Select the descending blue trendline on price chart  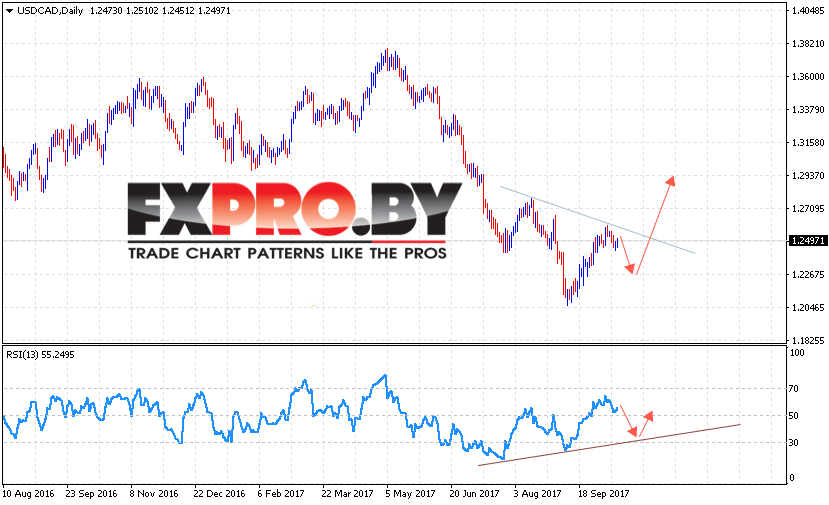point(597,219)
